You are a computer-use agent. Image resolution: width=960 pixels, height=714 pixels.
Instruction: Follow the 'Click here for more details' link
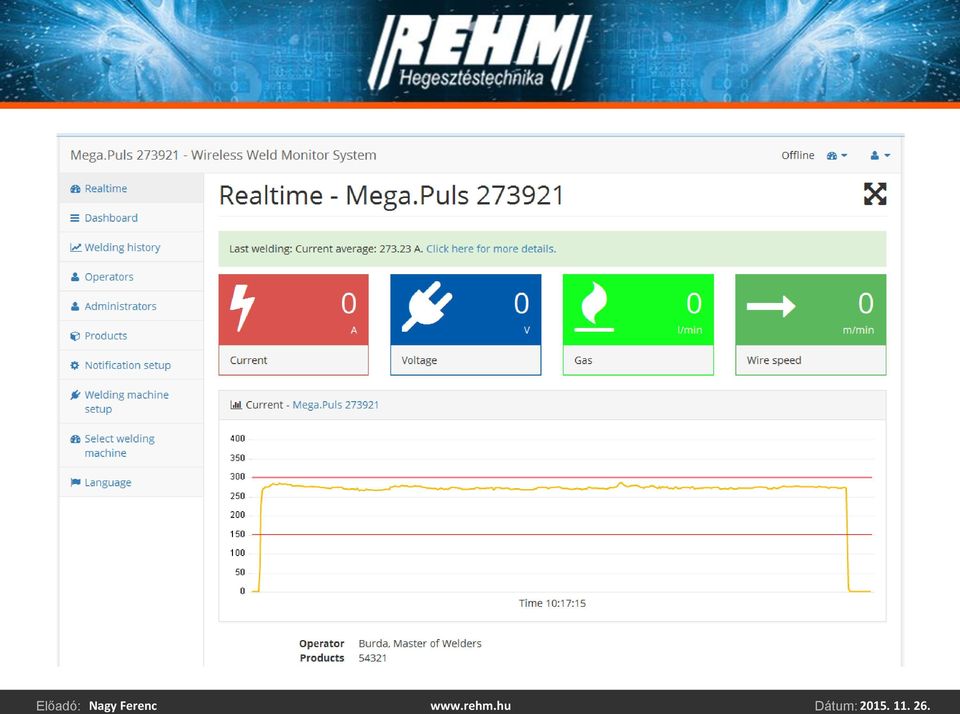[491, 249]
